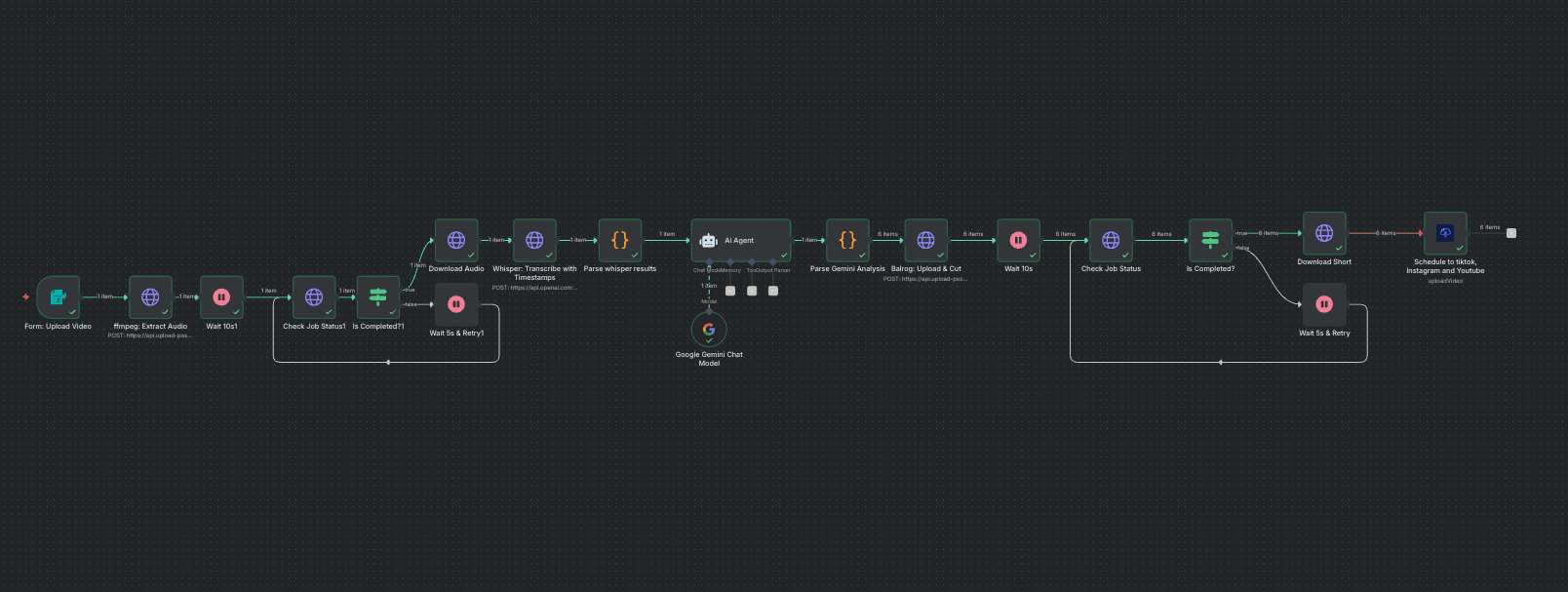Click the Google Gemini Chat Model node
This screenshot has width=1568, height=592.
[x=709, y=330]
